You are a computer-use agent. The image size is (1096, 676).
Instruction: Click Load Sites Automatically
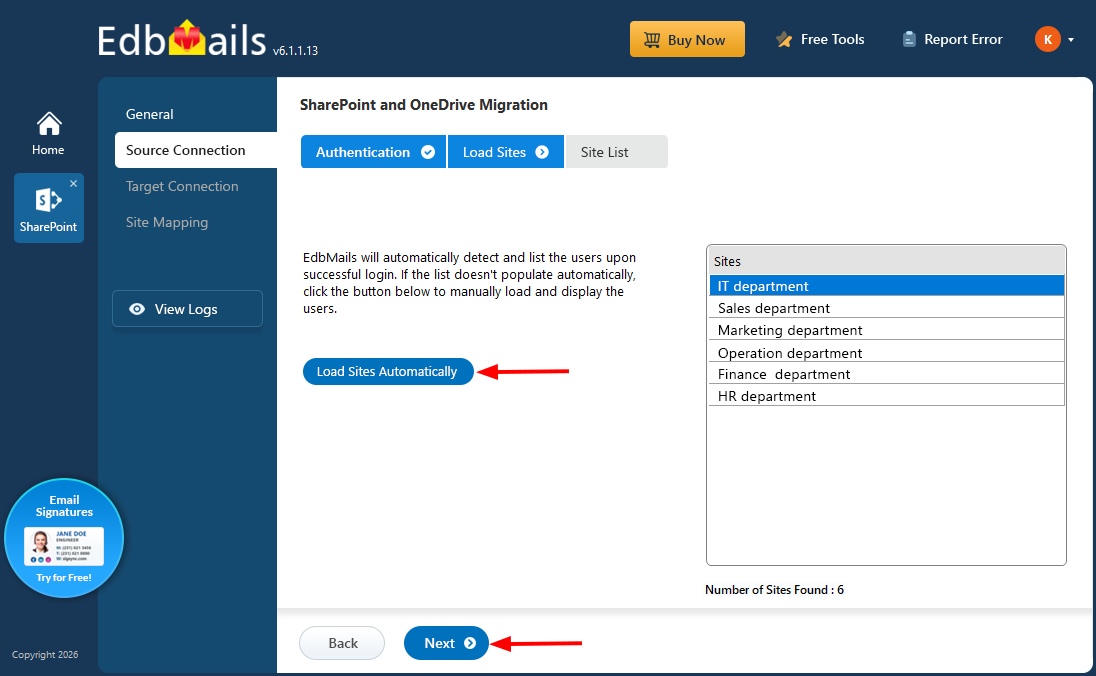coord(388,371)
